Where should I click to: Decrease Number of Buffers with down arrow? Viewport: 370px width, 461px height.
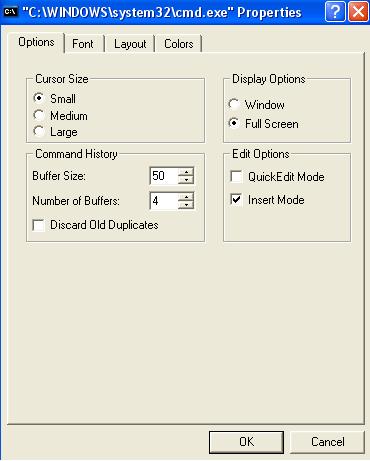click(x=186, y=205)
